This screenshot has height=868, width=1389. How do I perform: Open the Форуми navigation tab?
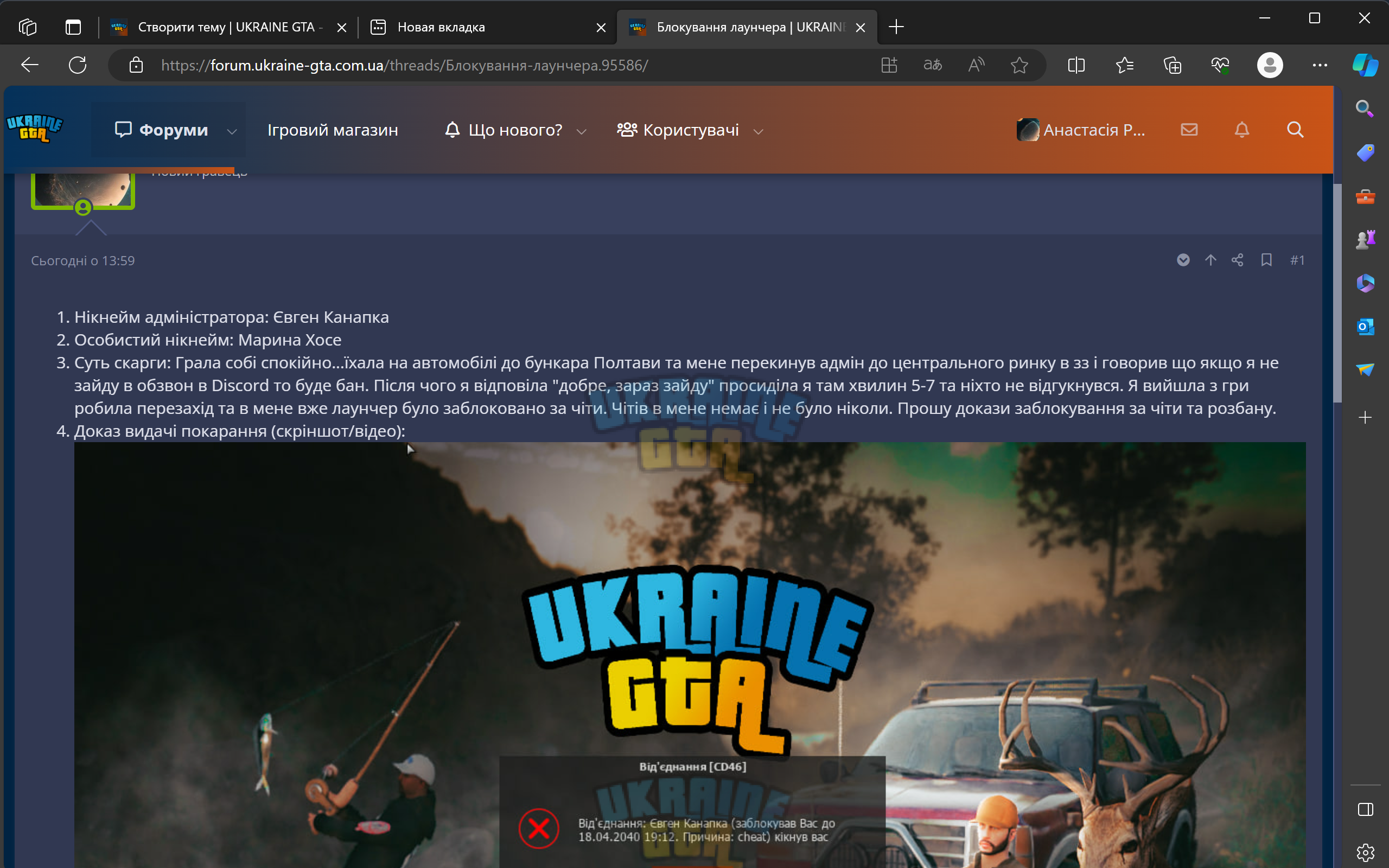pos(161,130)
